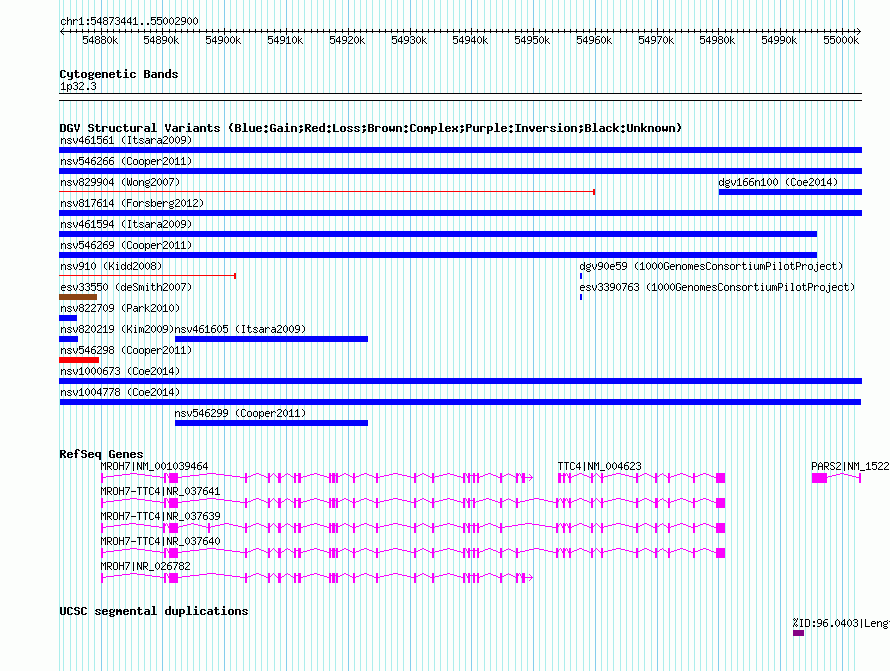Click the 54920k ruler tick label
Viewport: 890px width, 671px height.
tap(347, 40)
